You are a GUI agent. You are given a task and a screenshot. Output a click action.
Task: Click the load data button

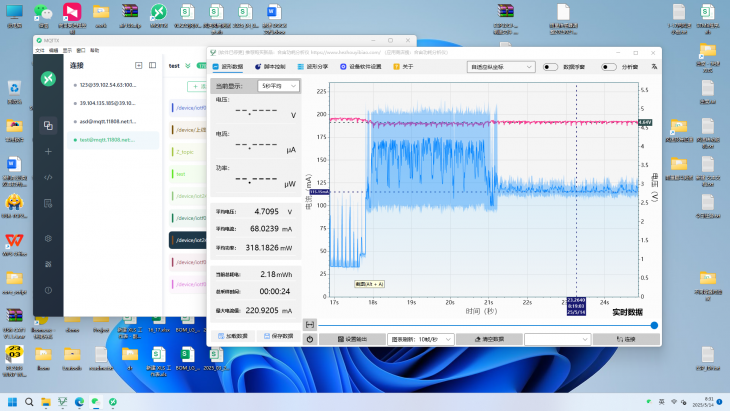(x=233, y=336)
